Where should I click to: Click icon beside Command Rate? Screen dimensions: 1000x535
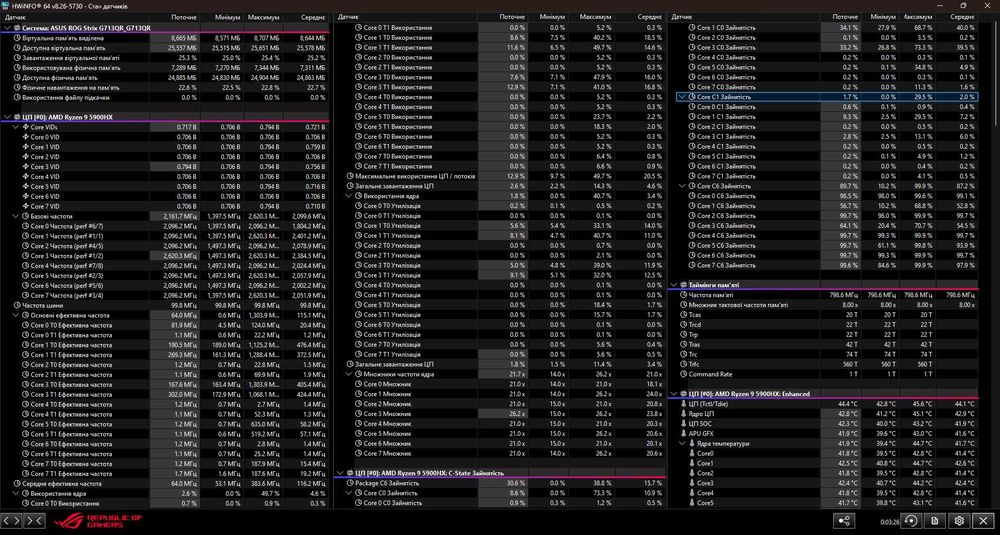pos(684,374)
